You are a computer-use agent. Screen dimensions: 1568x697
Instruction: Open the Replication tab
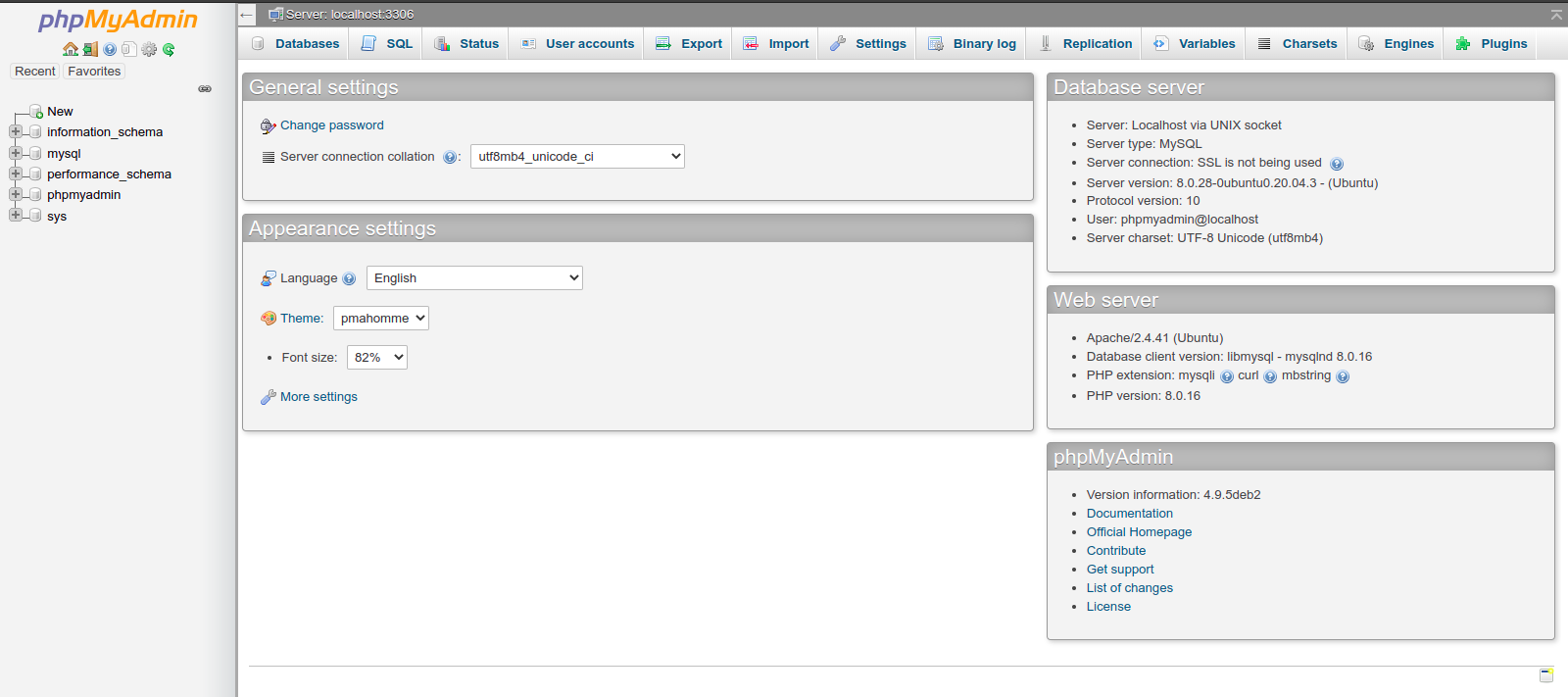click(1085, 44)
